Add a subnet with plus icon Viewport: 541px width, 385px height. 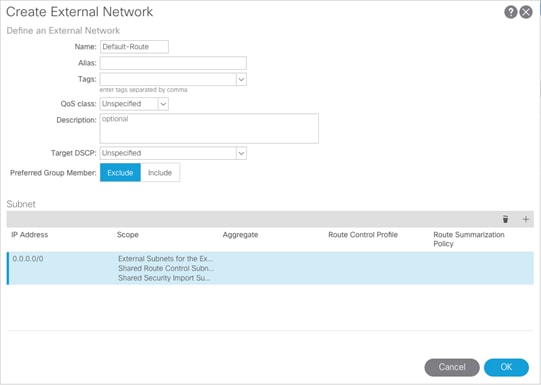pos(525,219)
